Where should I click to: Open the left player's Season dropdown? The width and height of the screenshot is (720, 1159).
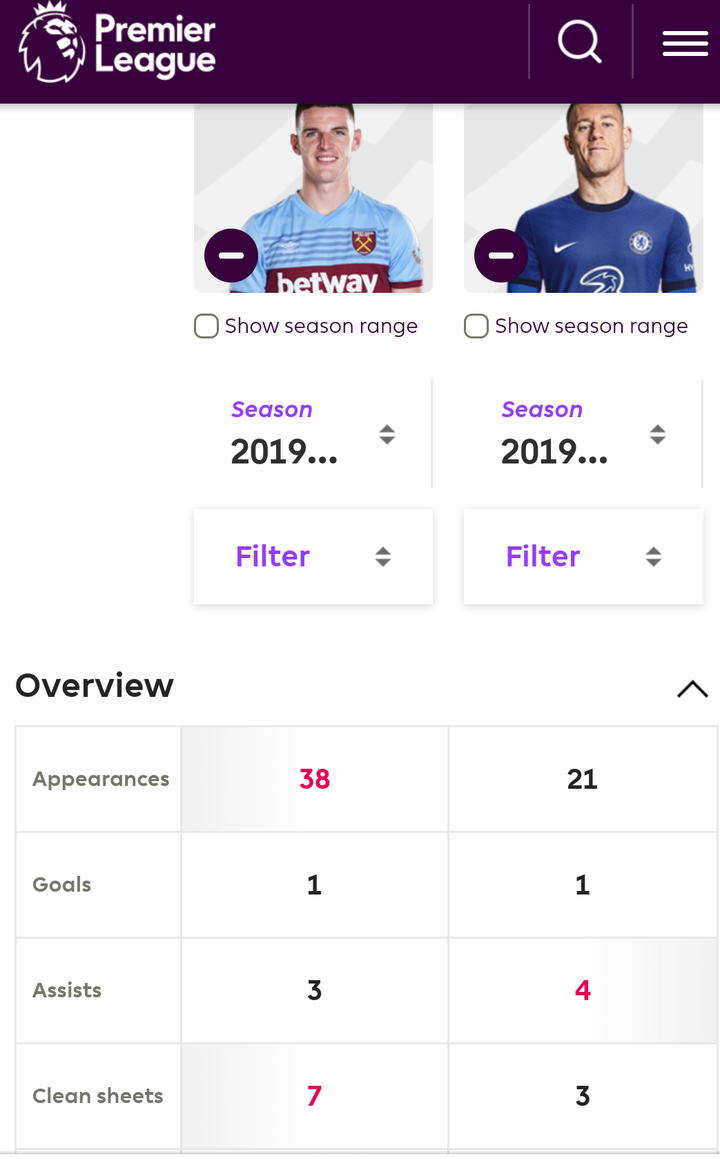[312, 434]
